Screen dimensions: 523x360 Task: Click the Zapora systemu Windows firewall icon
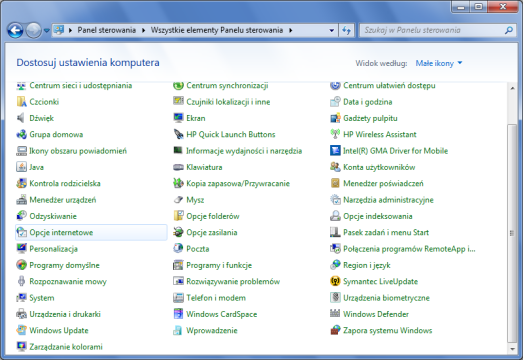[x=335, y=331]
